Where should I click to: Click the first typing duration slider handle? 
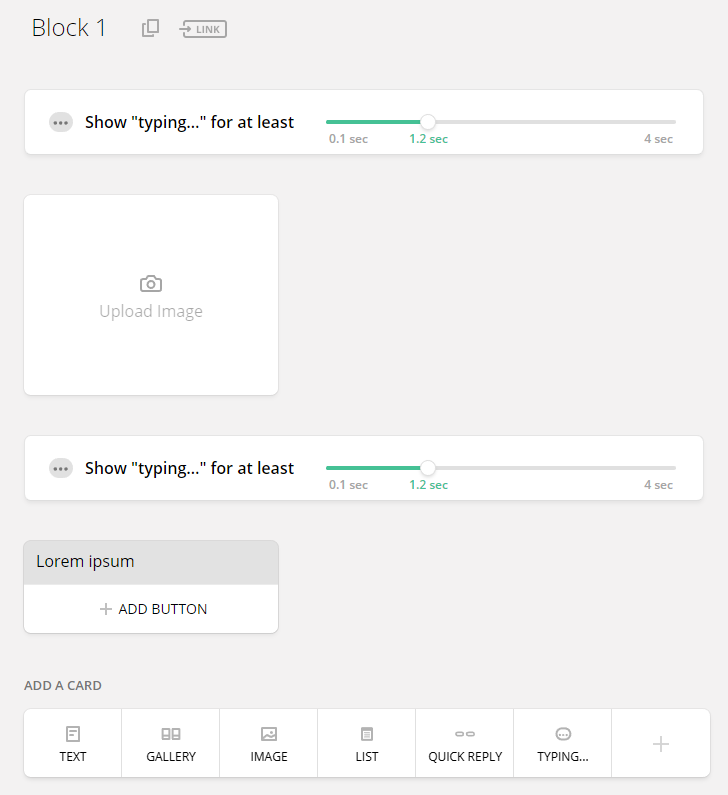click(428, 122)
